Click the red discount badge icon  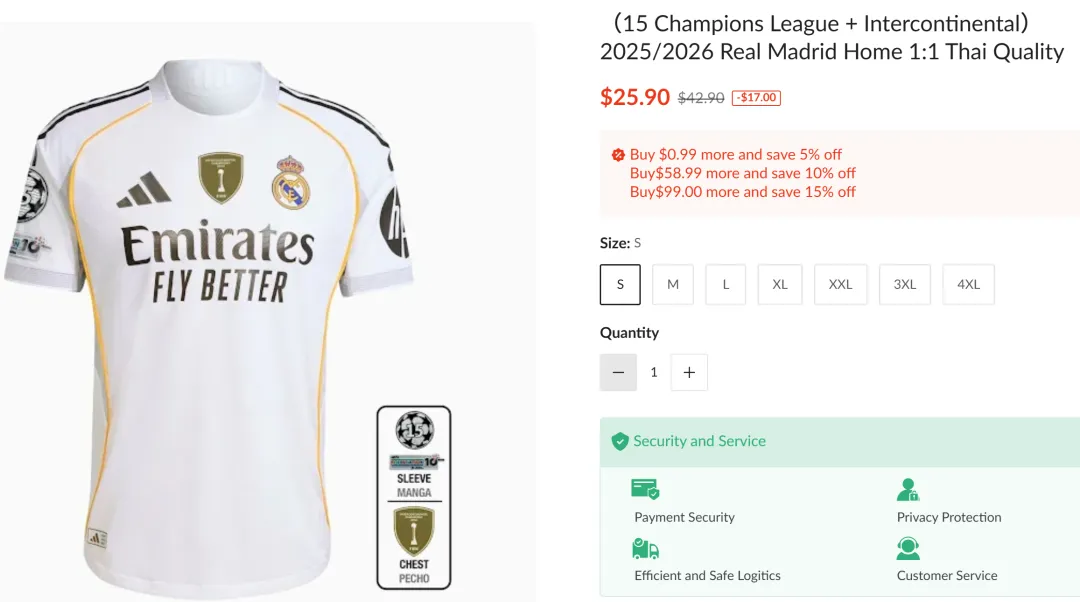pos(619,155)
